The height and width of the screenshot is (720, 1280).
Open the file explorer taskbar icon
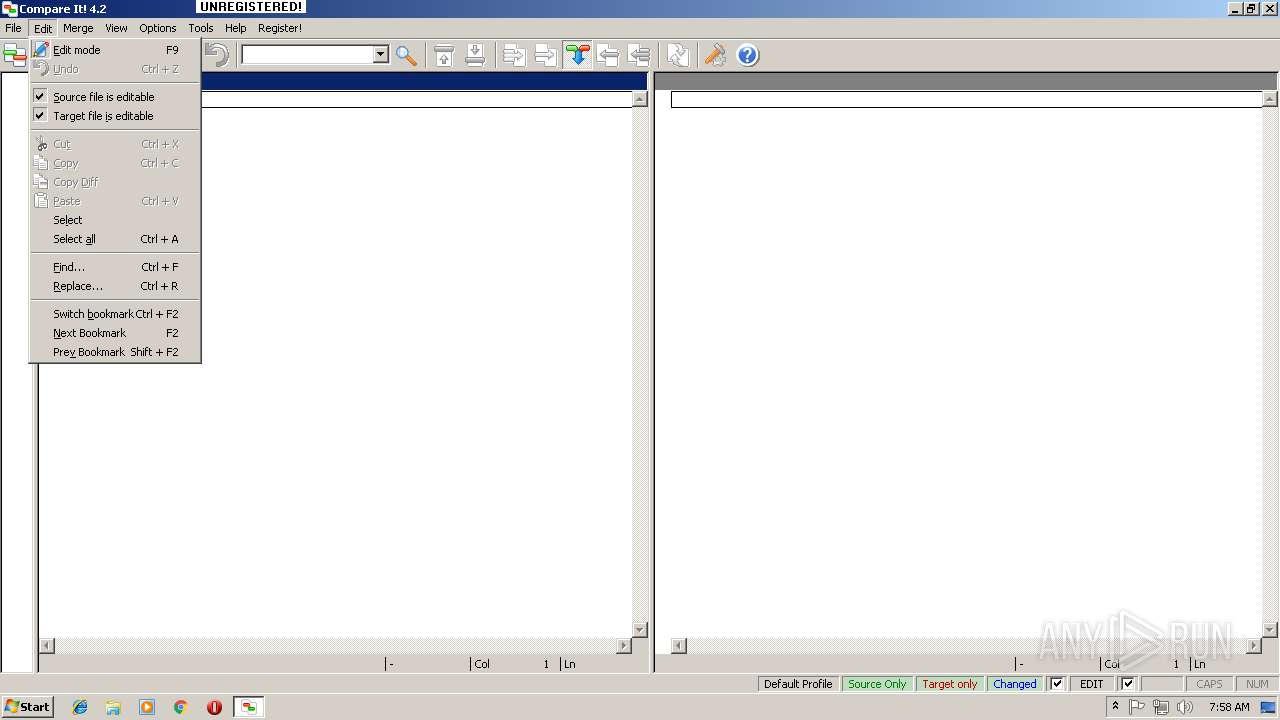[113, 707]
